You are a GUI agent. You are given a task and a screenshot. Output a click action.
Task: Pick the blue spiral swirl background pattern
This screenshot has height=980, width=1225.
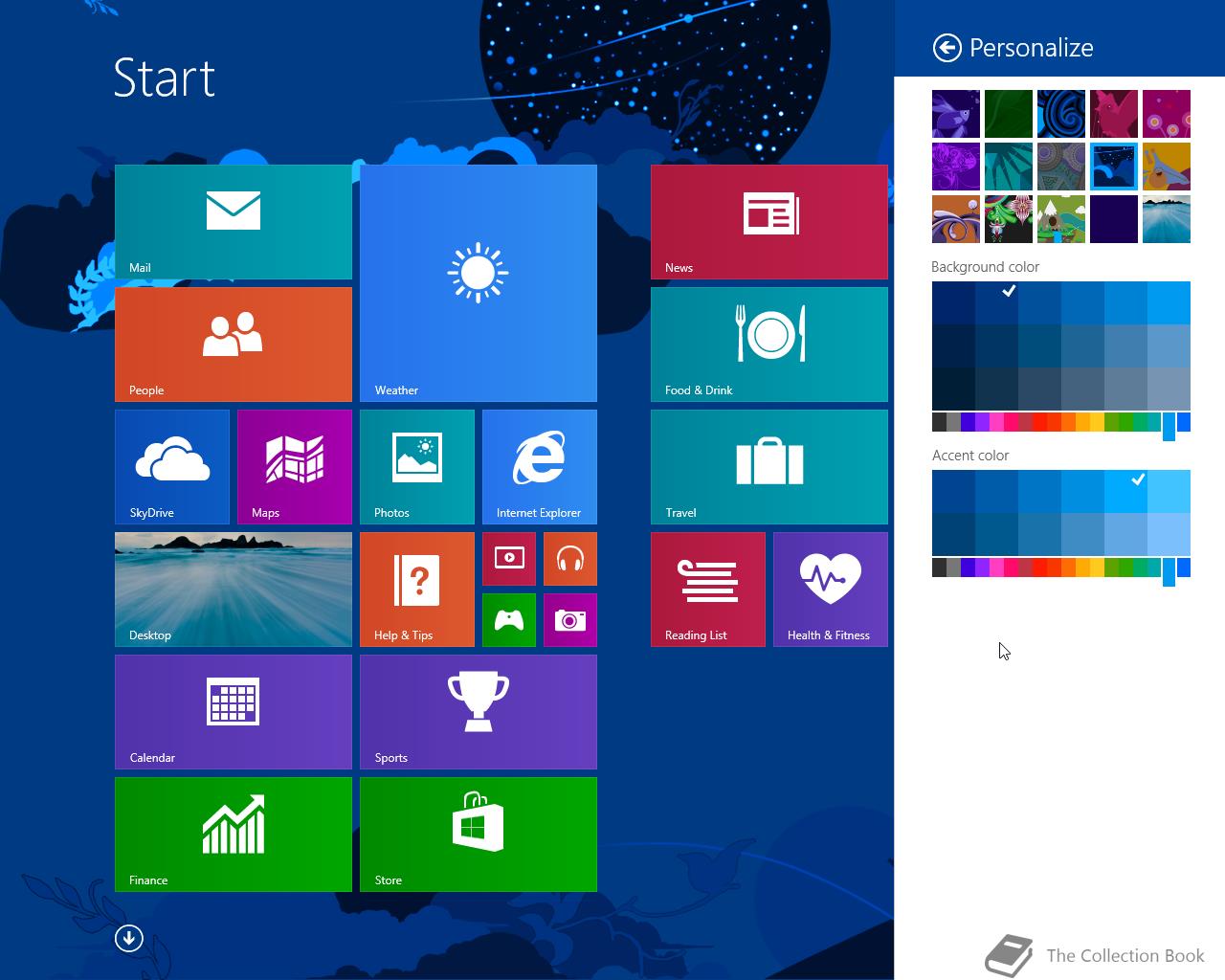click(x=1061, y=114)
